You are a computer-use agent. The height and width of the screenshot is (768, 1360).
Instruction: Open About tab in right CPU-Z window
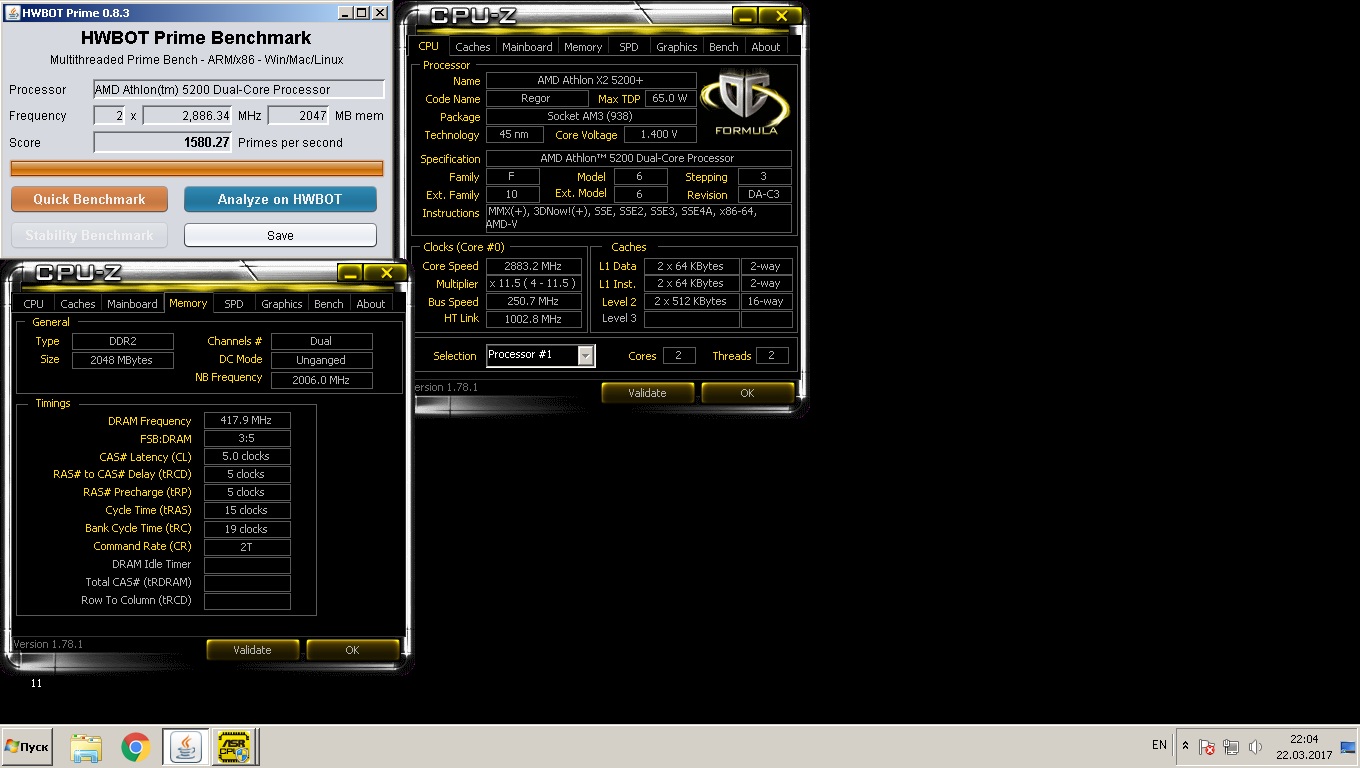pyautogui.click(x=766, y=47)
